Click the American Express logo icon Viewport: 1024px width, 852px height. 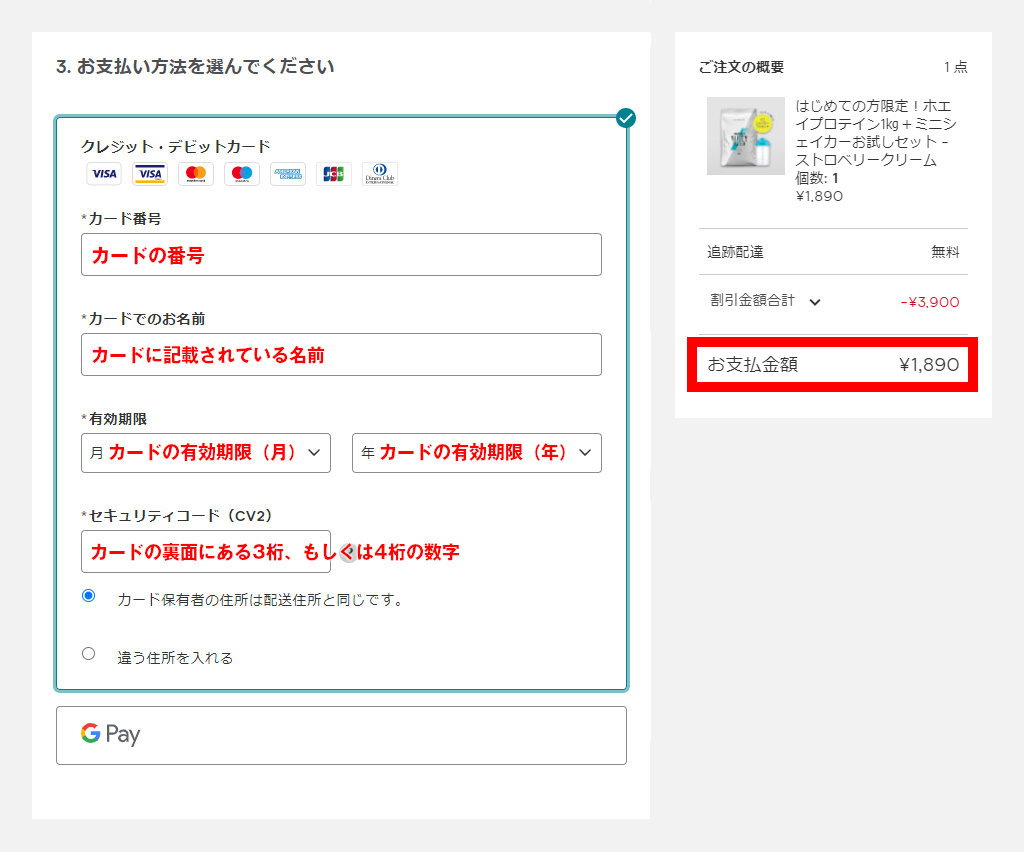(288, 174)
